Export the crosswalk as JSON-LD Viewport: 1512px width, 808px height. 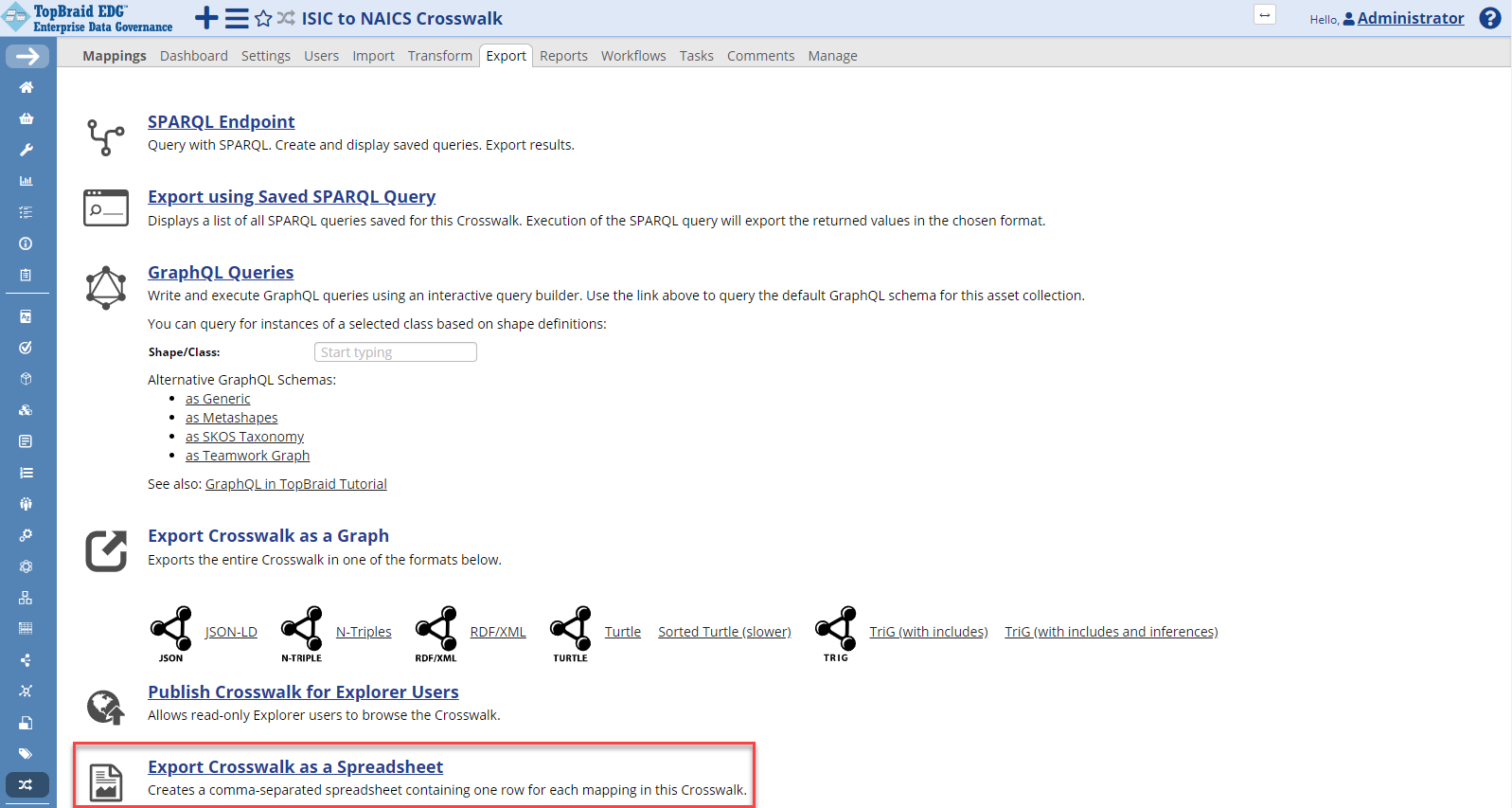tap(231, 632)
